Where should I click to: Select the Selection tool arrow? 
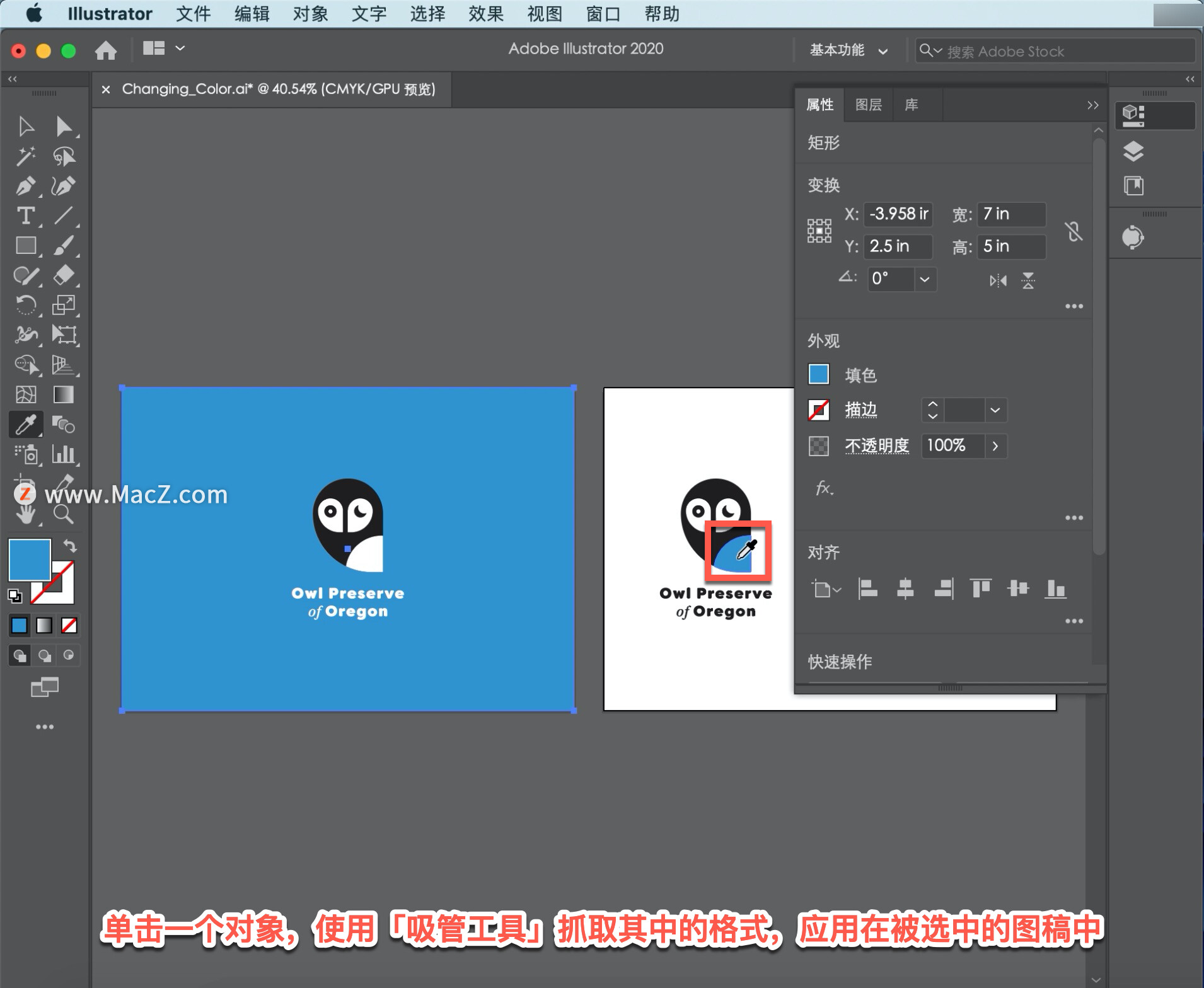26,126
